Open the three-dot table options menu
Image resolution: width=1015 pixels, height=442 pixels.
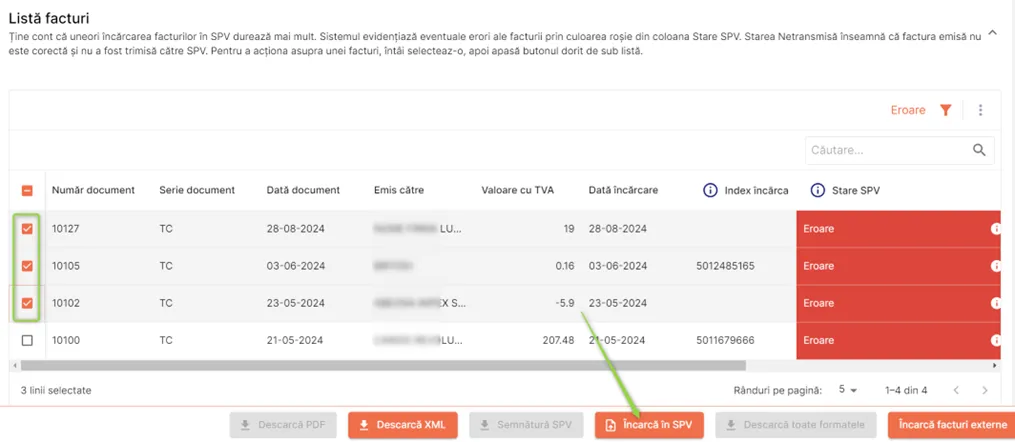tap(981, 111)
